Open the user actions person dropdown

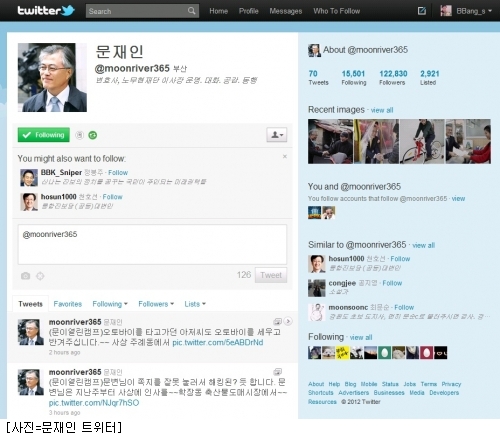277,135
